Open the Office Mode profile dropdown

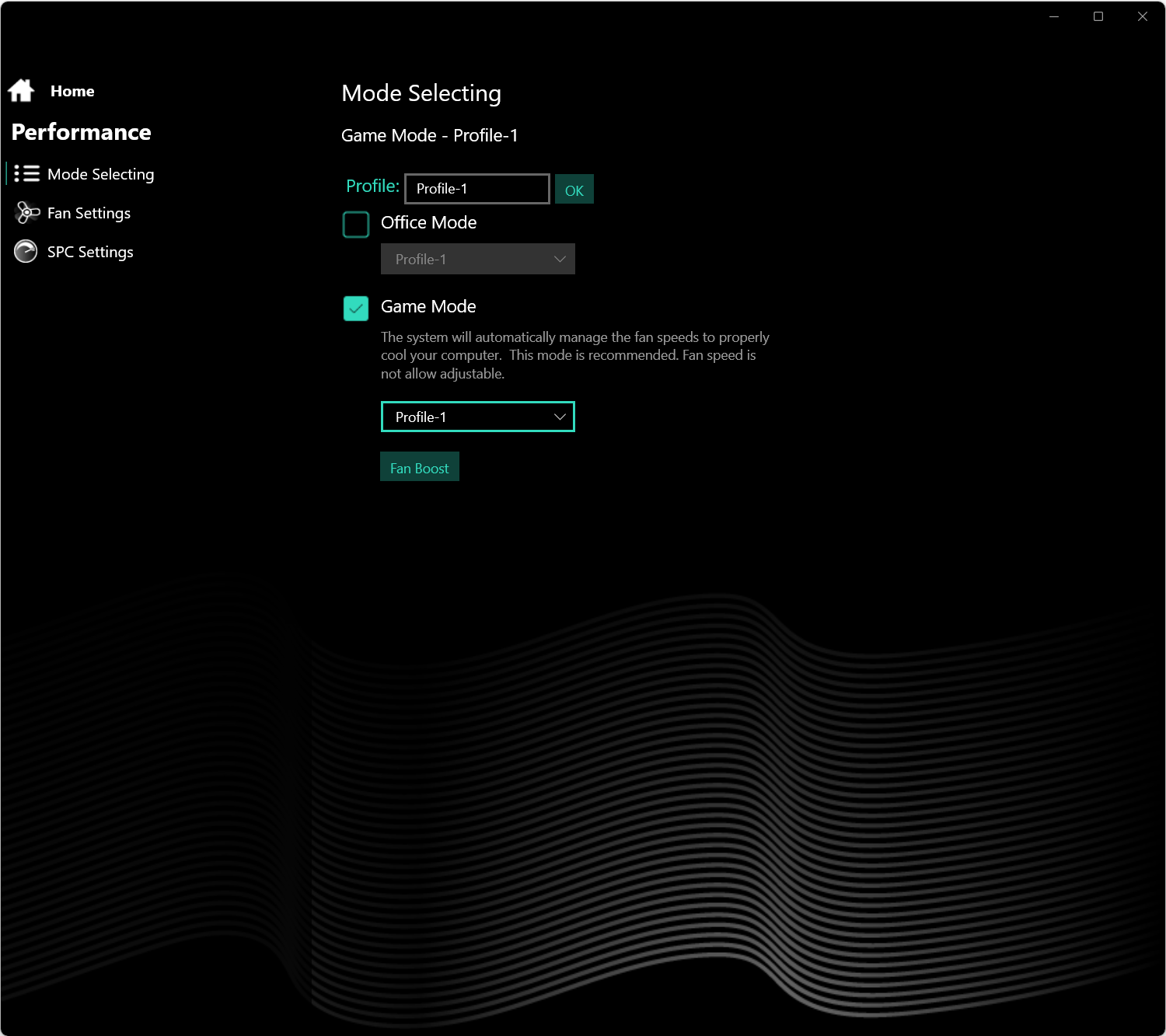[x=478, y=259]
